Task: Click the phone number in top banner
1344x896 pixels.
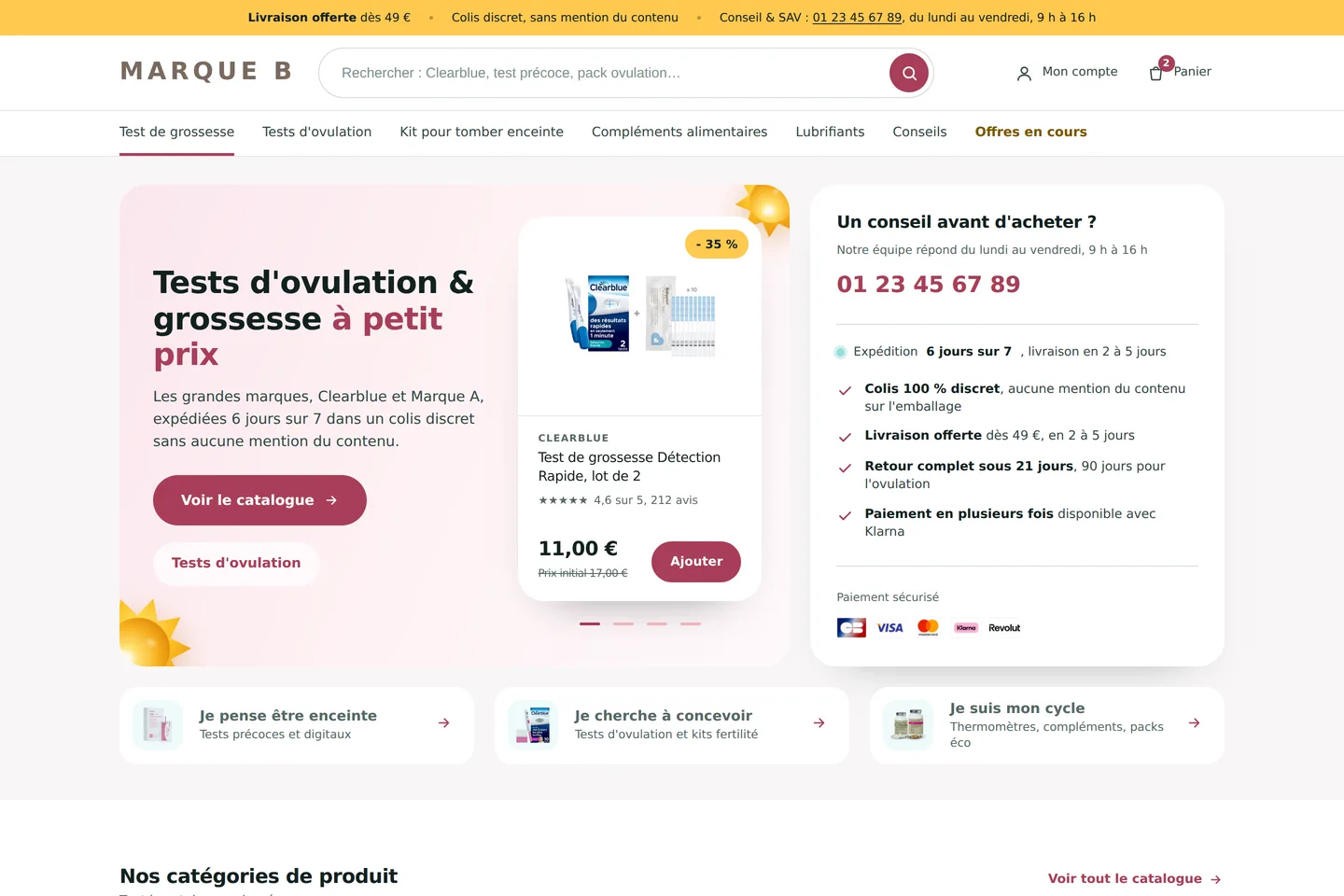Action: click(857, 18)
